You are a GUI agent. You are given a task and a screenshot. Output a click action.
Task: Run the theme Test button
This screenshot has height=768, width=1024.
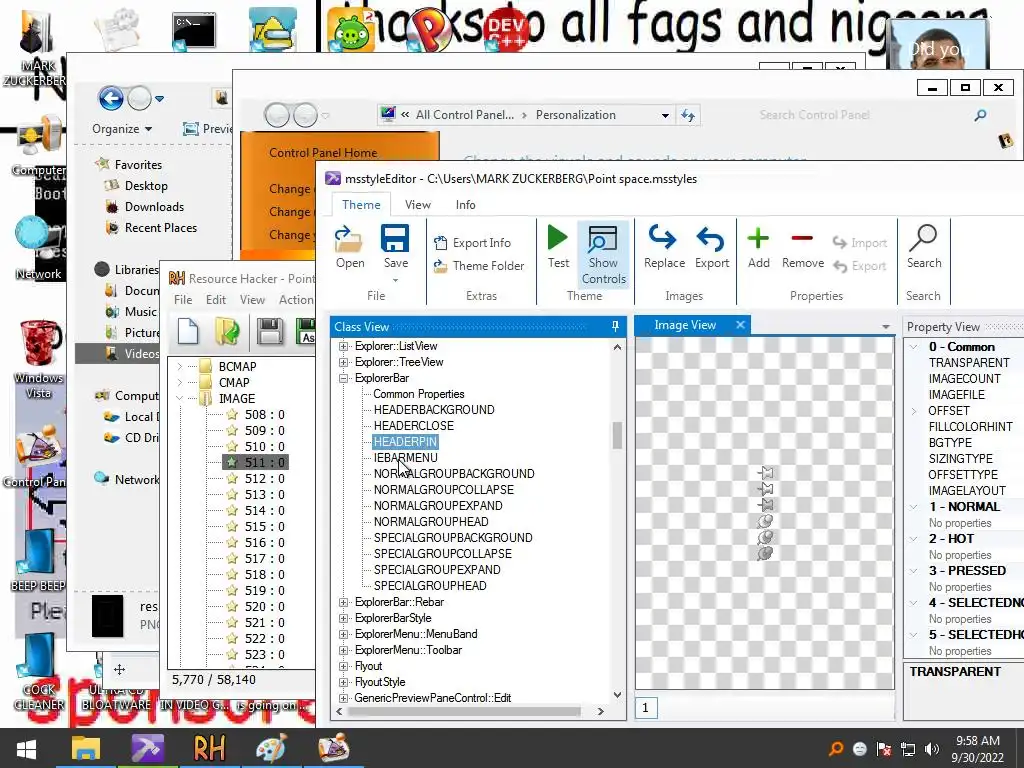pos(558,247)
